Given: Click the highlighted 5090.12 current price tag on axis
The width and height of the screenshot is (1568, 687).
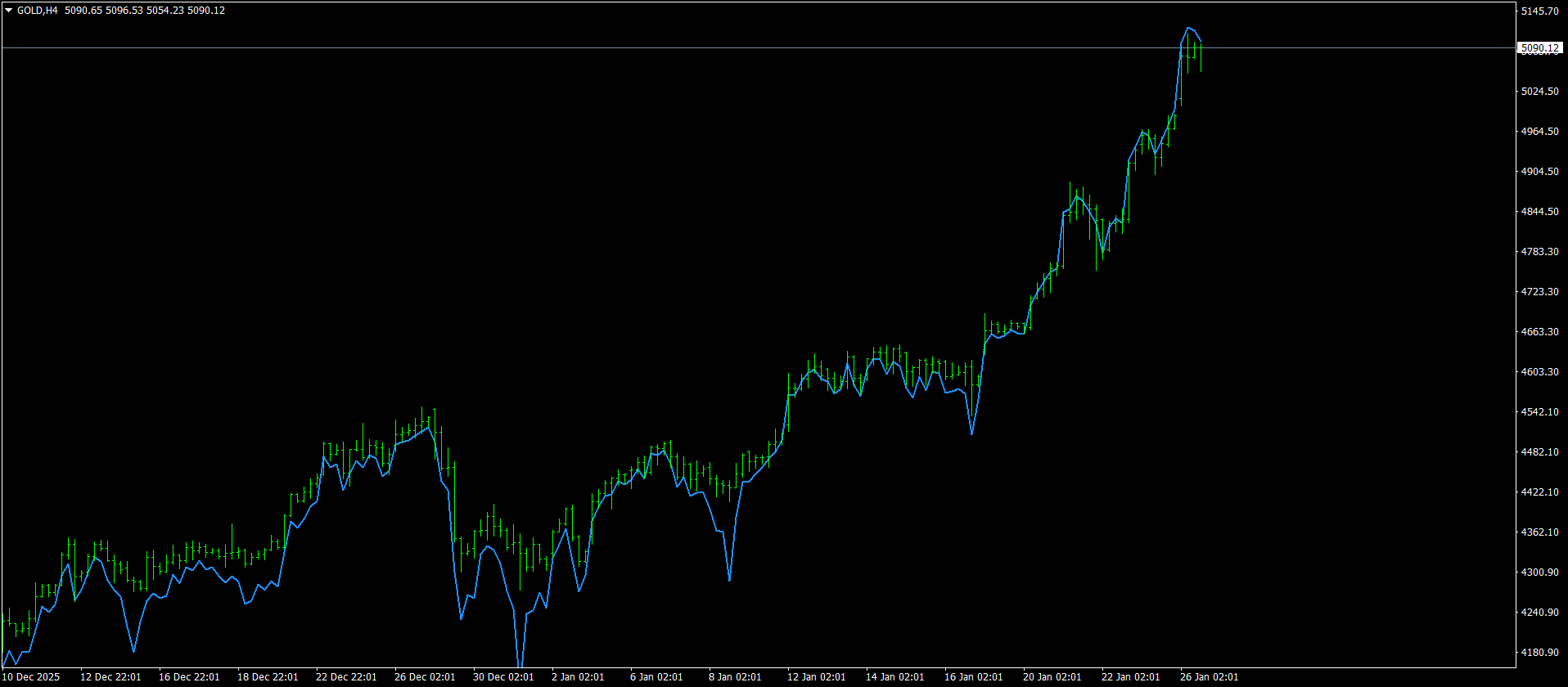Looking at the screenshot, I should pos(1539,48).
